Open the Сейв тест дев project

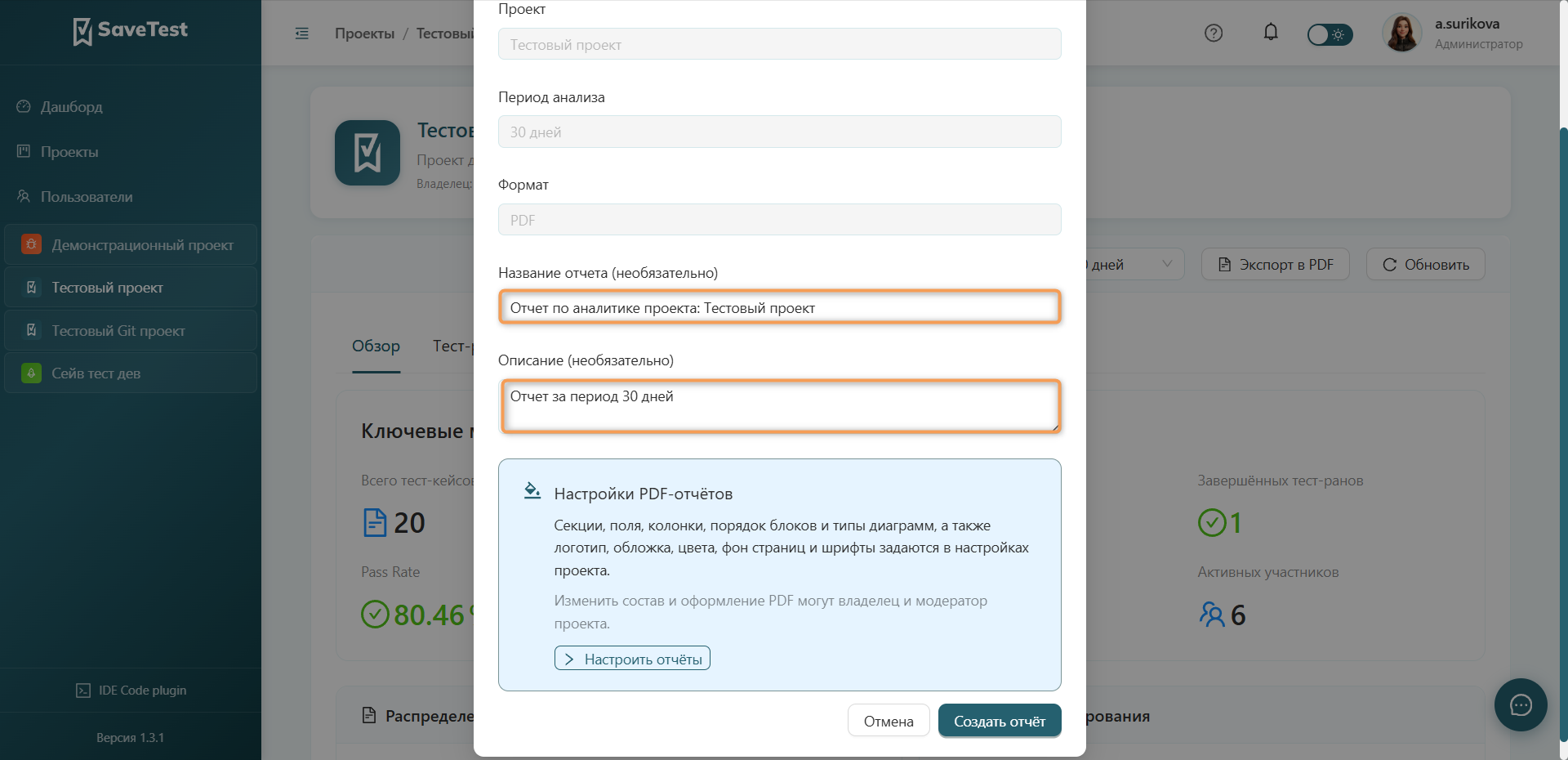131,373
